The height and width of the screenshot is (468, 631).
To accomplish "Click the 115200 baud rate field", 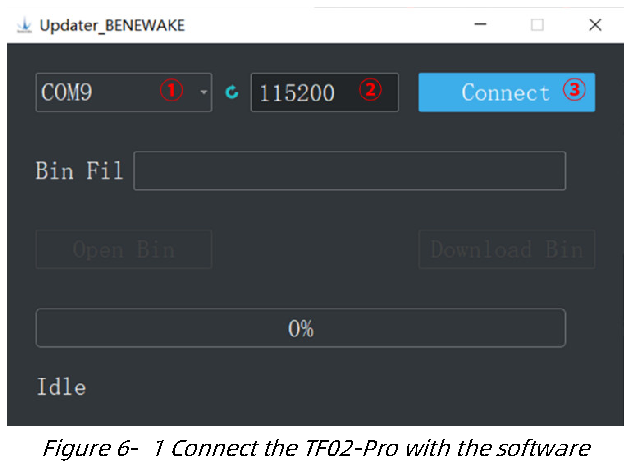I will coord(324,92).
